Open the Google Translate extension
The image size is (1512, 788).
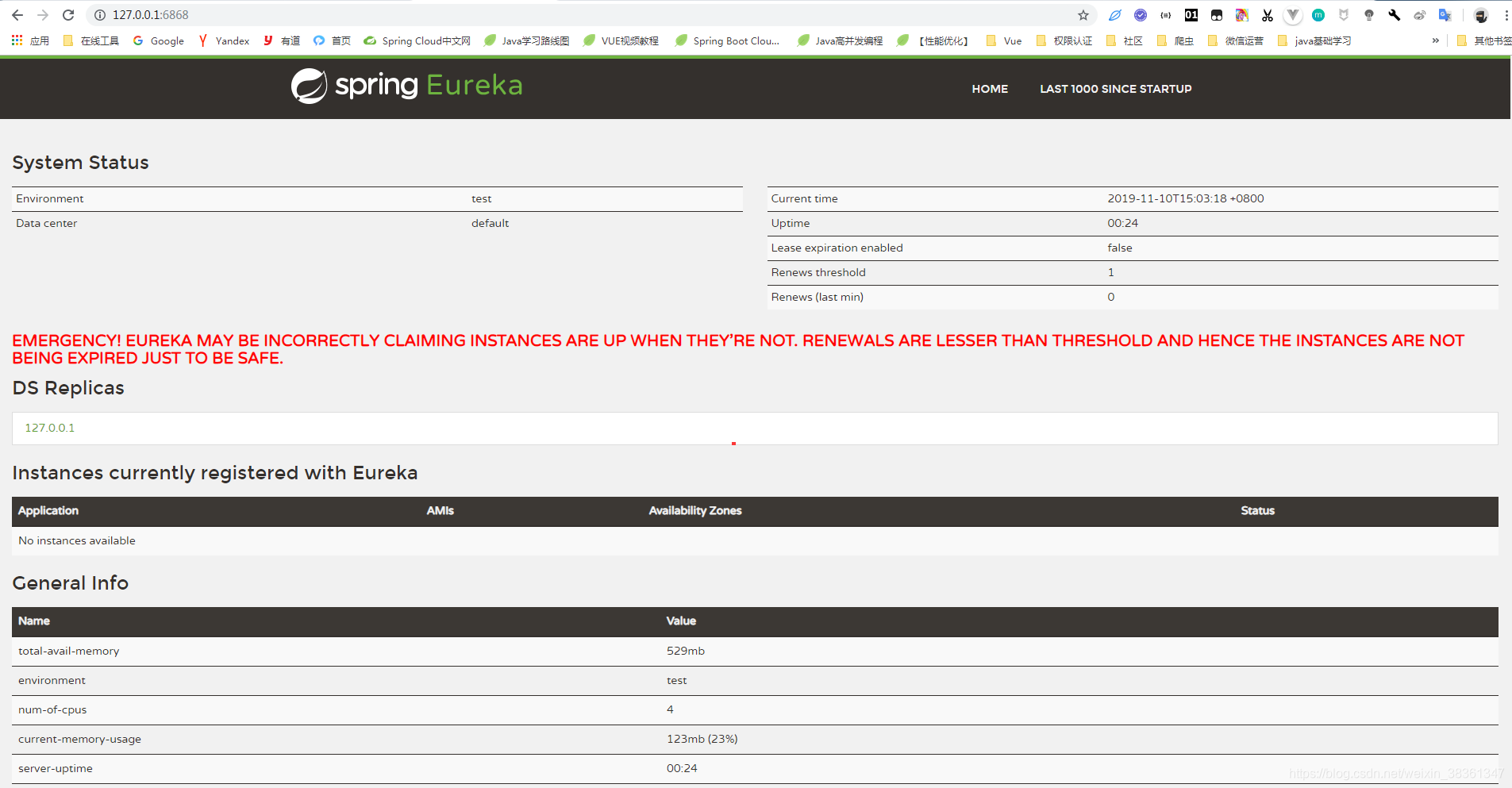click(1445, 15)
